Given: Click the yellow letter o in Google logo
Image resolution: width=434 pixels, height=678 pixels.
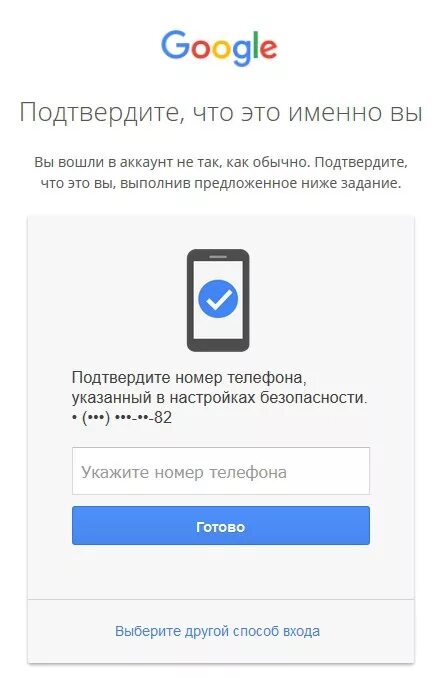Looking at the screenshot, I should coord(226,49).
